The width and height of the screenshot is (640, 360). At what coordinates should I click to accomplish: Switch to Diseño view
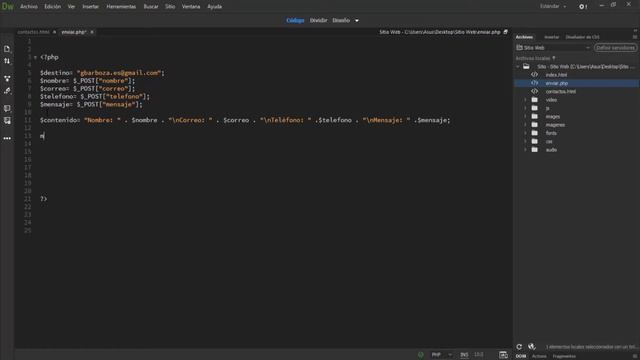341,20
